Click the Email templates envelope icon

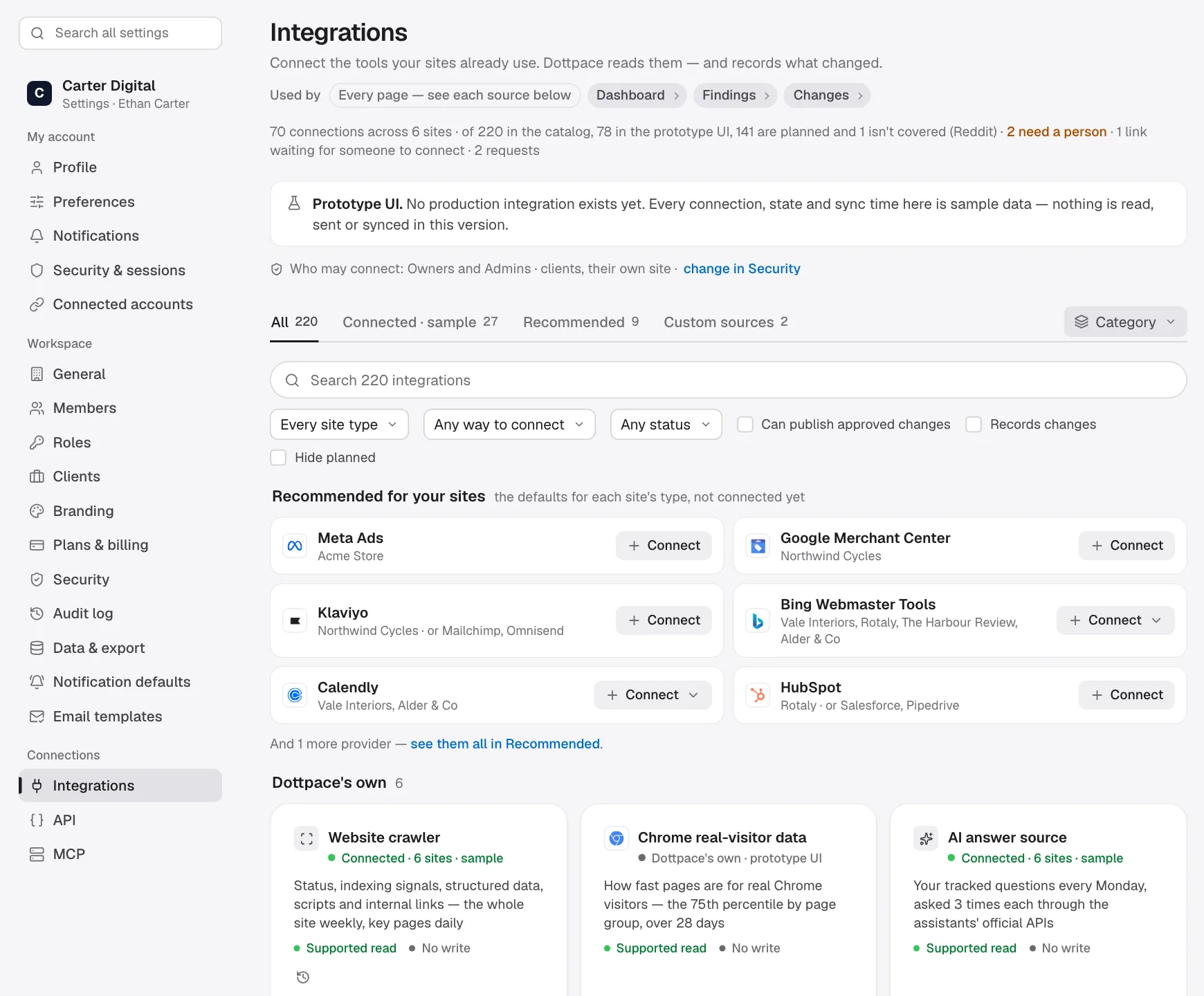pyautogui.click(x=37, y=717)
